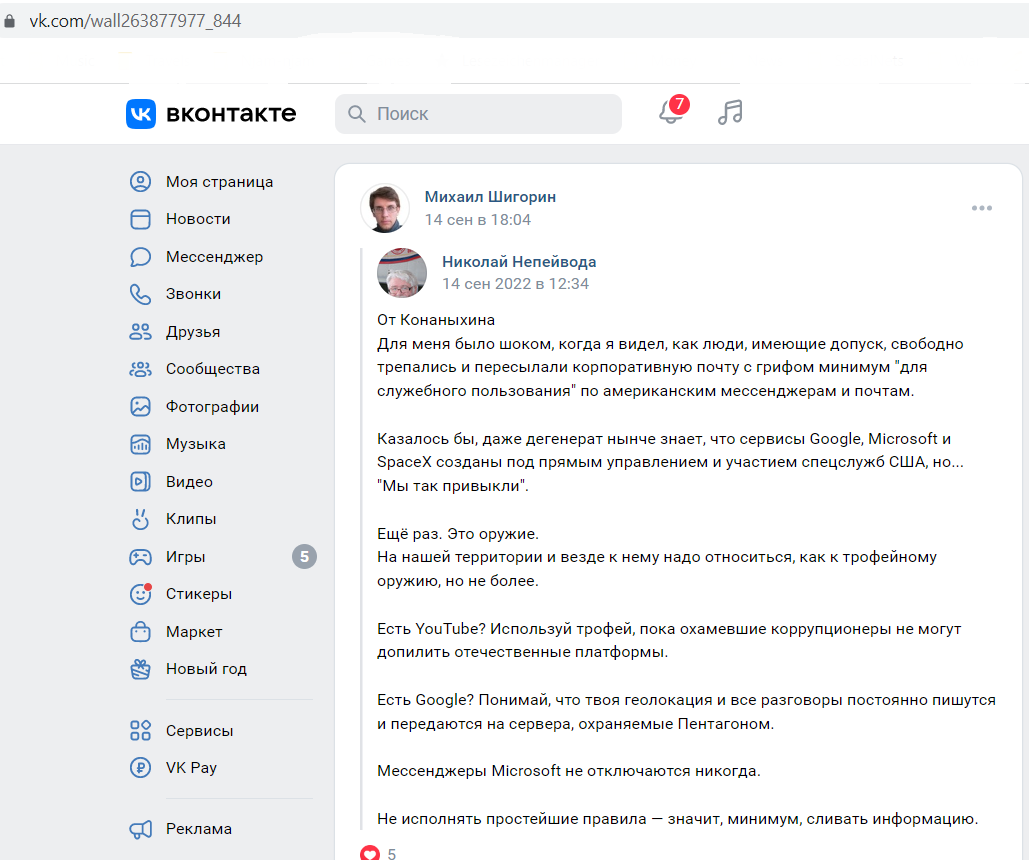Click the Стикеры smiley icon
This screenshot has width=1029, height=860.
pos(140,594)
